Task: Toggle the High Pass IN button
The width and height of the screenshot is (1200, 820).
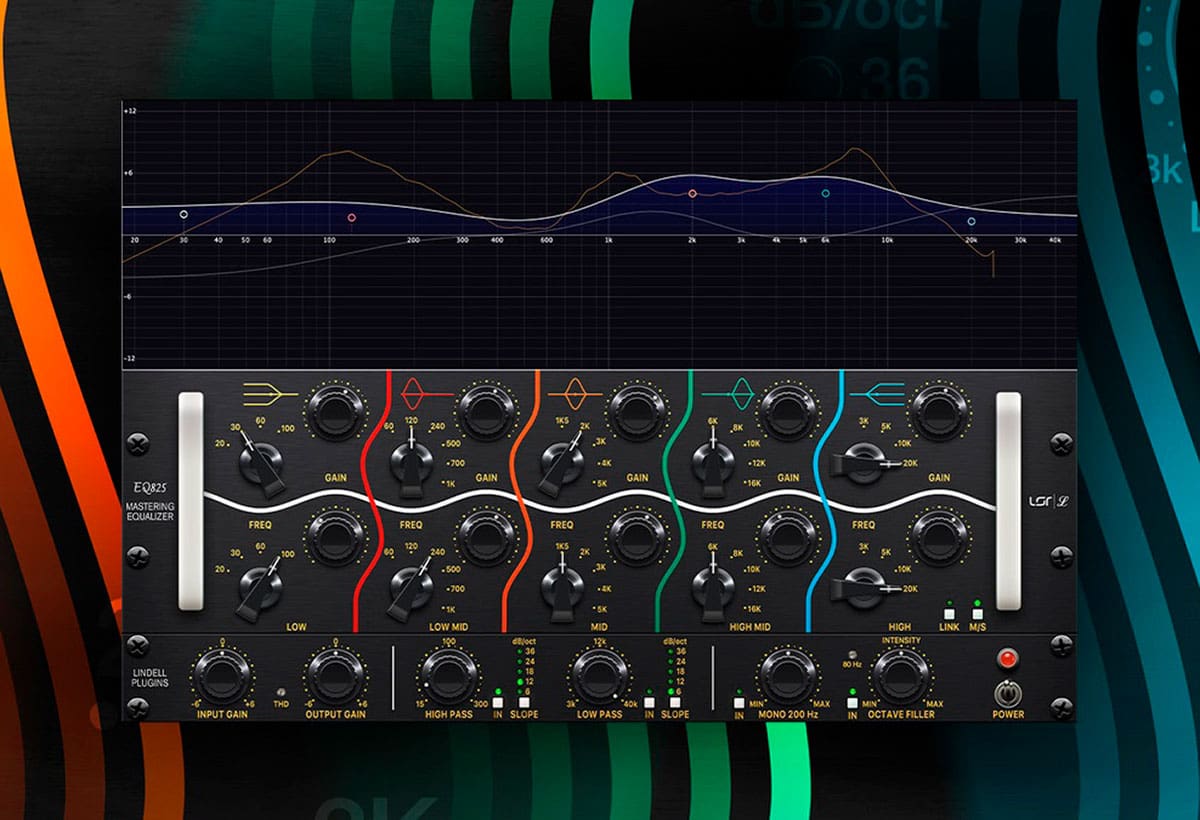Action: click(x=498, y=703)
